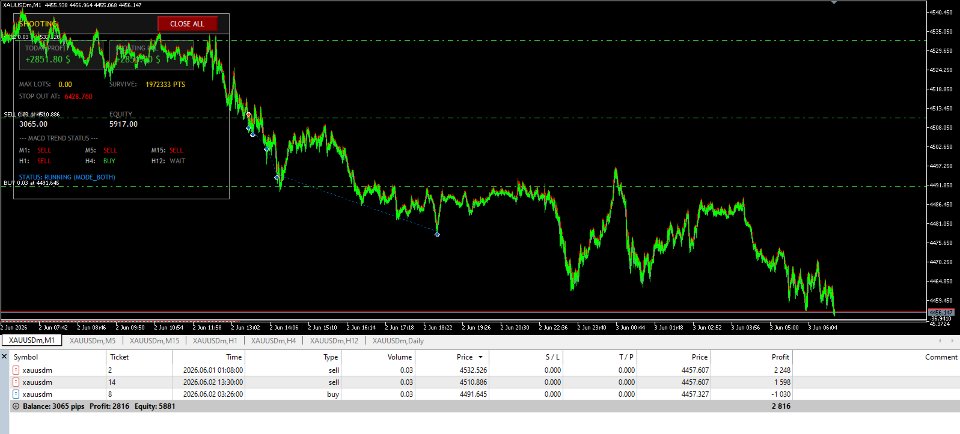Click the circle icon beside Balance summary

pos(16,406)
